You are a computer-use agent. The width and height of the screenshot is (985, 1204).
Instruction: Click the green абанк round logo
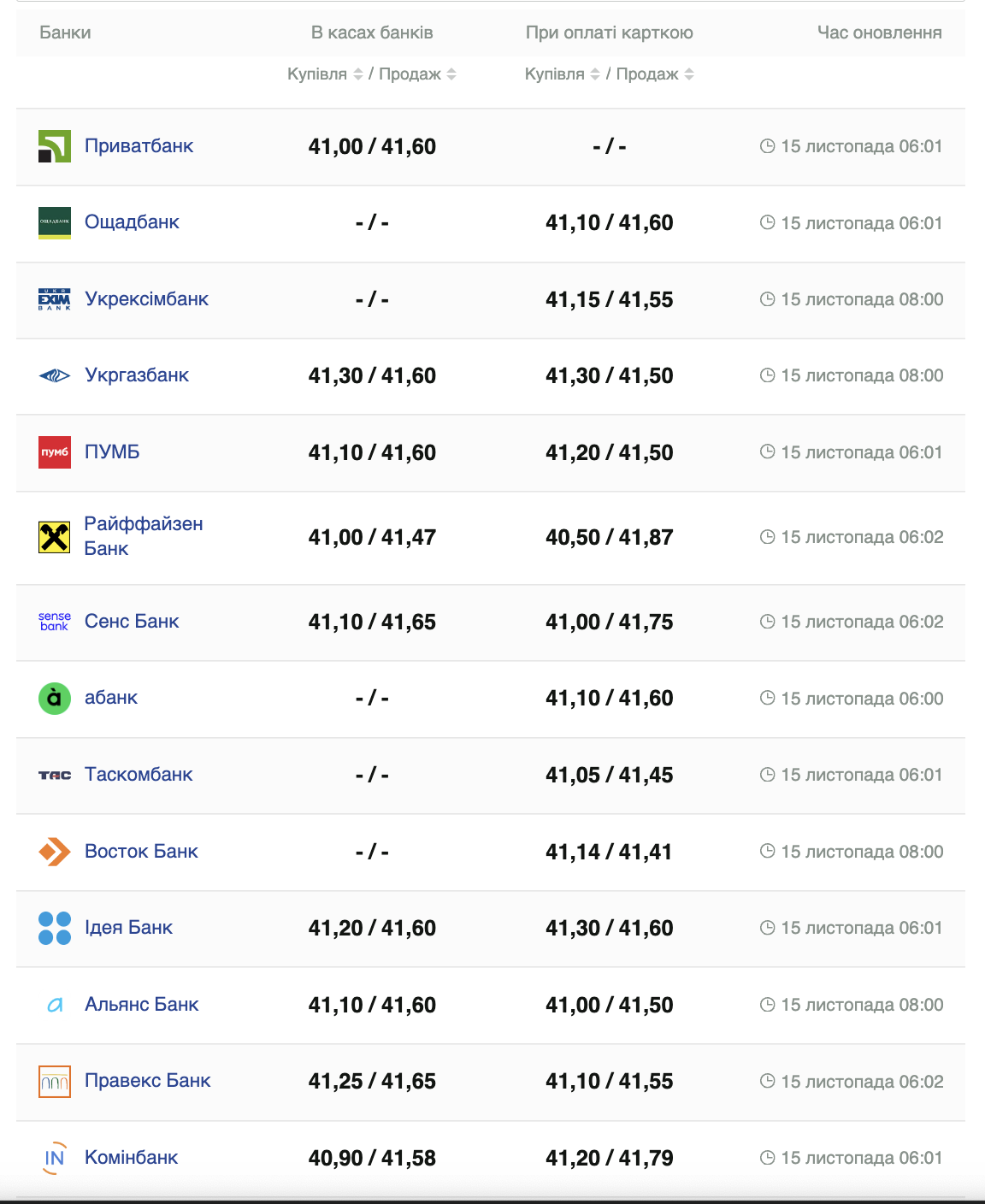(55, 699)
